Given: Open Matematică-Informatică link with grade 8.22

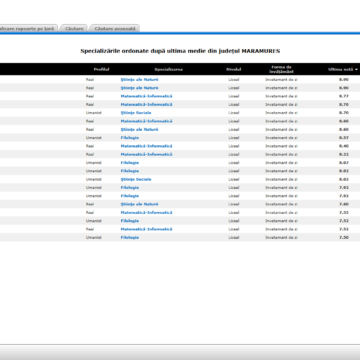Looking at the screenshot, I should [146, 154].
